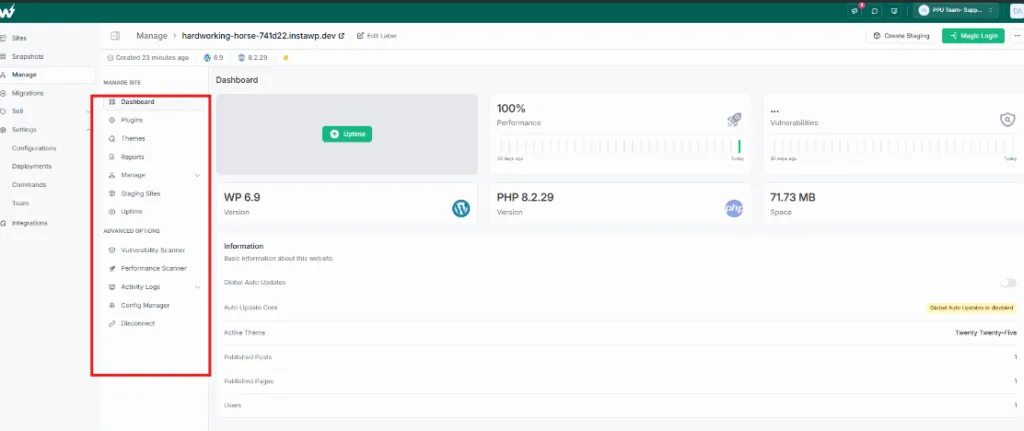Click the InstaWP logo
The height and width of the screenshot is (431, 1024).
click(7, 11)
